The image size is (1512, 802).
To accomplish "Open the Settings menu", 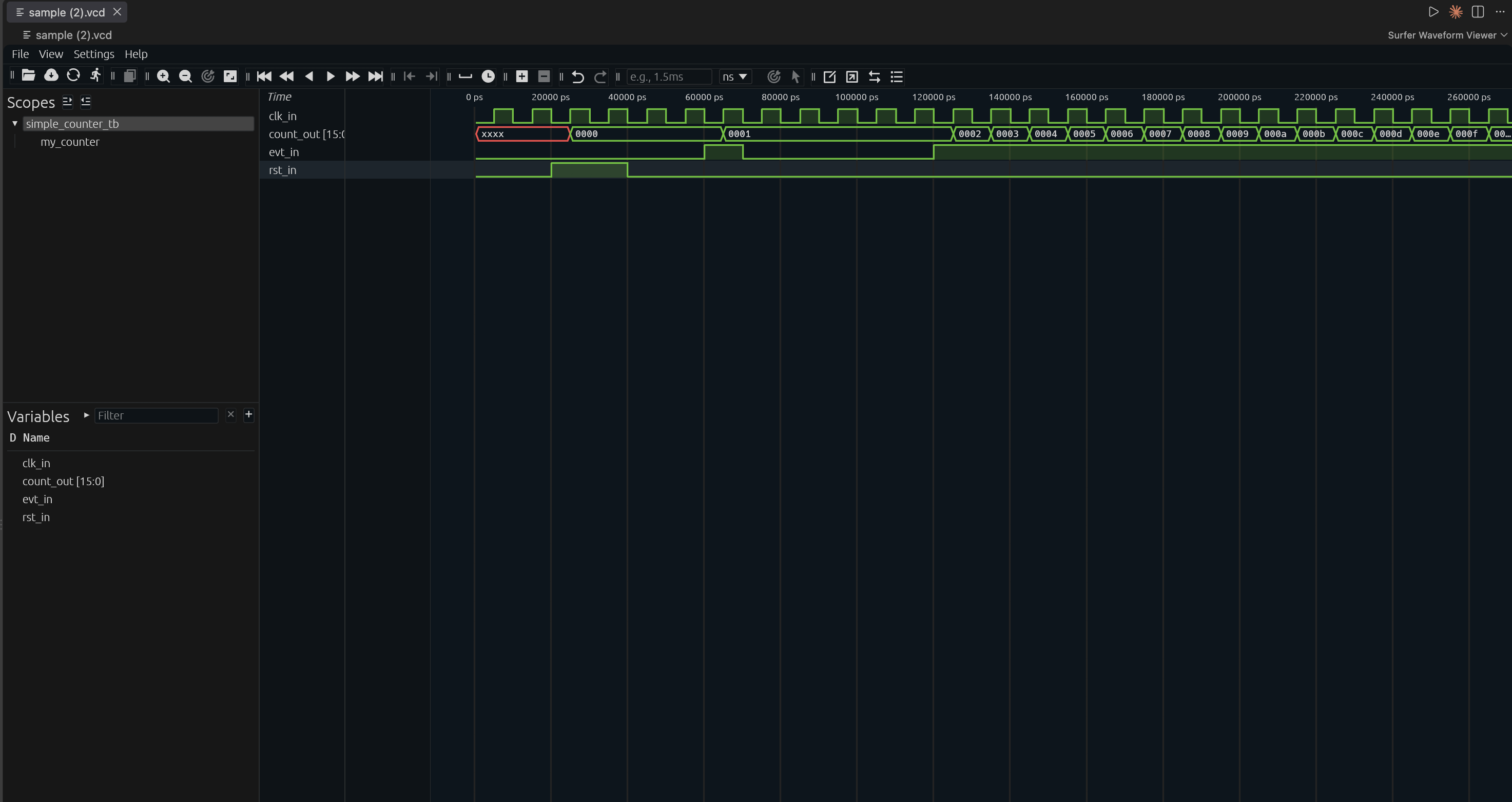I will pos(93,54).
